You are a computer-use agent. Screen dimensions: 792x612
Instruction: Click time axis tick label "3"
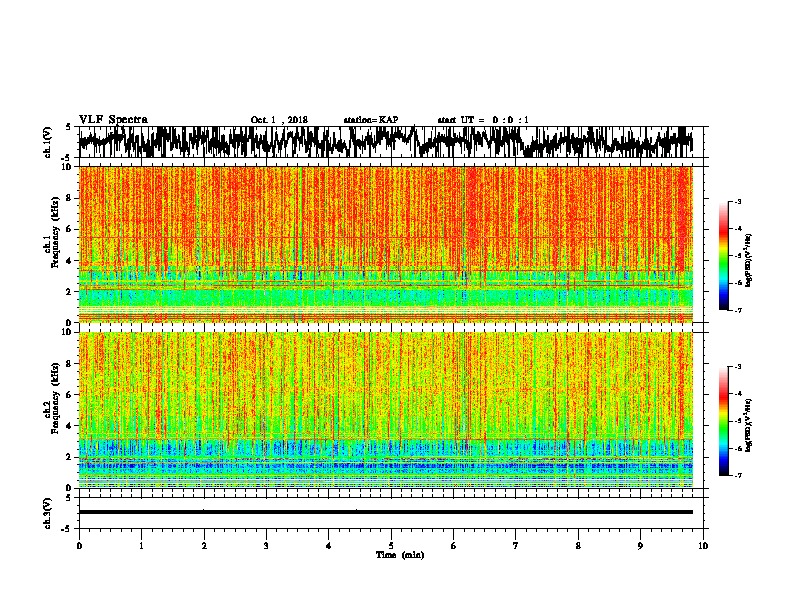266,546
